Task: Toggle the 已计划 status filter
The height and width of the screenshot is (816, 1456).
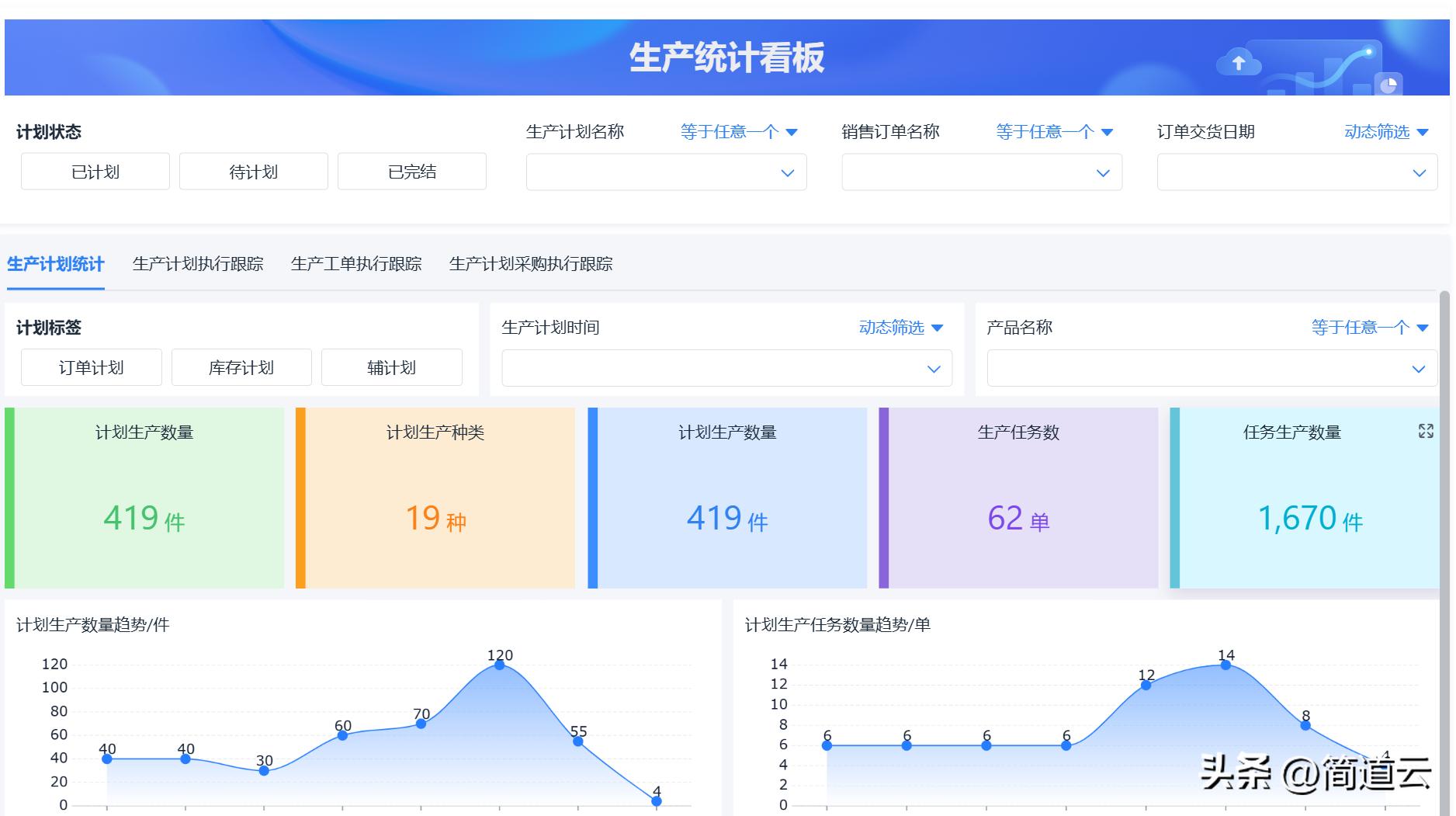Action: (95, 172)
